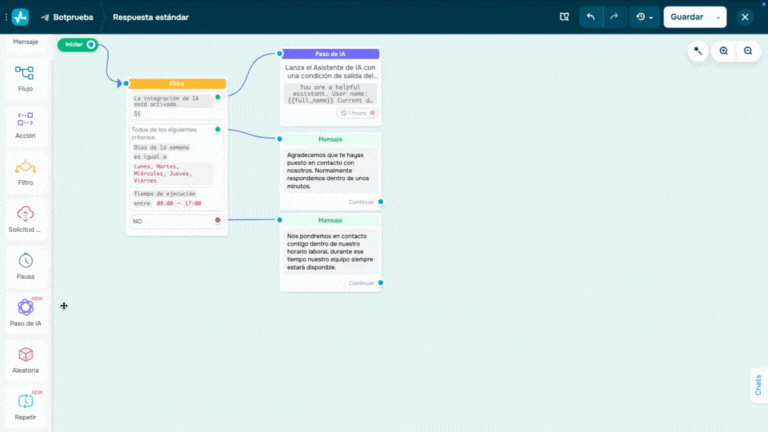768x432 pixels.
Task: Zoom out of the canvas
Action: 747,51
